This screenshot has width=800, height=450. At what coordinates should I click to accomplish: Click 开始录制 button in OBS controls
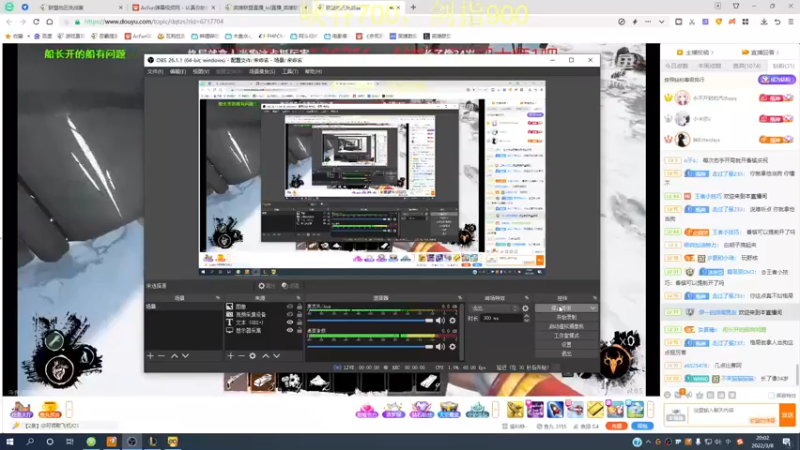click(566, 317)
